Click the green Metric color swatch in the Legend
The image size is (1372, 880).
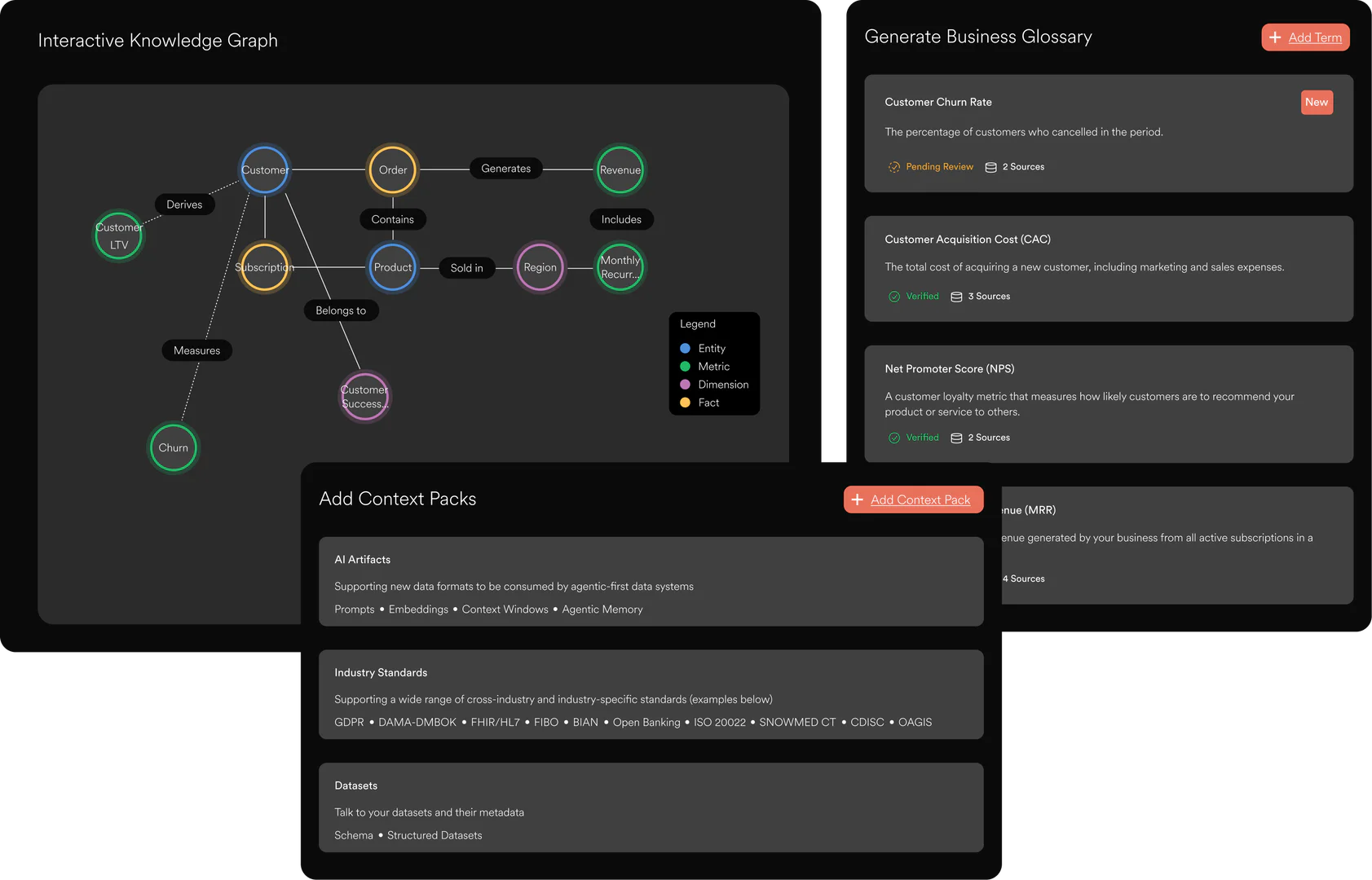click(684, 366)
